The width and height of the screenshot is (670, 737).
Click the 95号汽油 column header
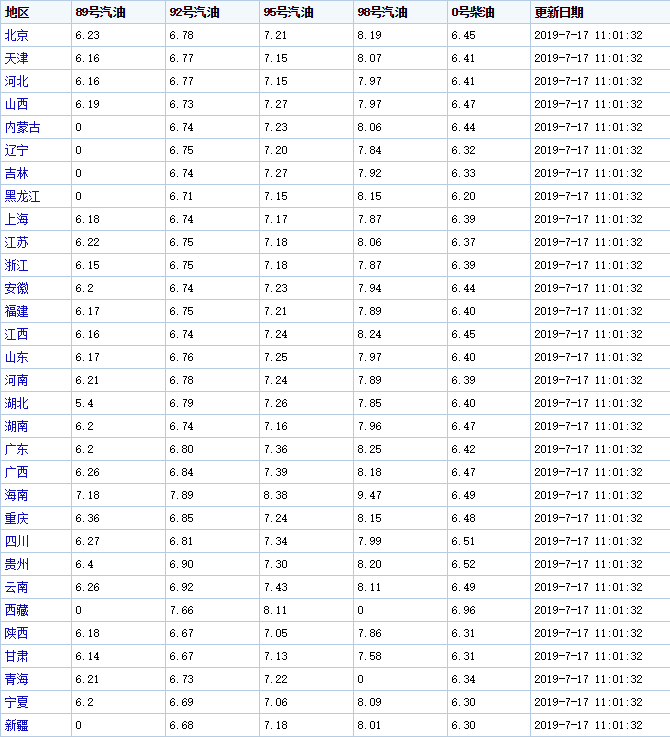point(288,13)
